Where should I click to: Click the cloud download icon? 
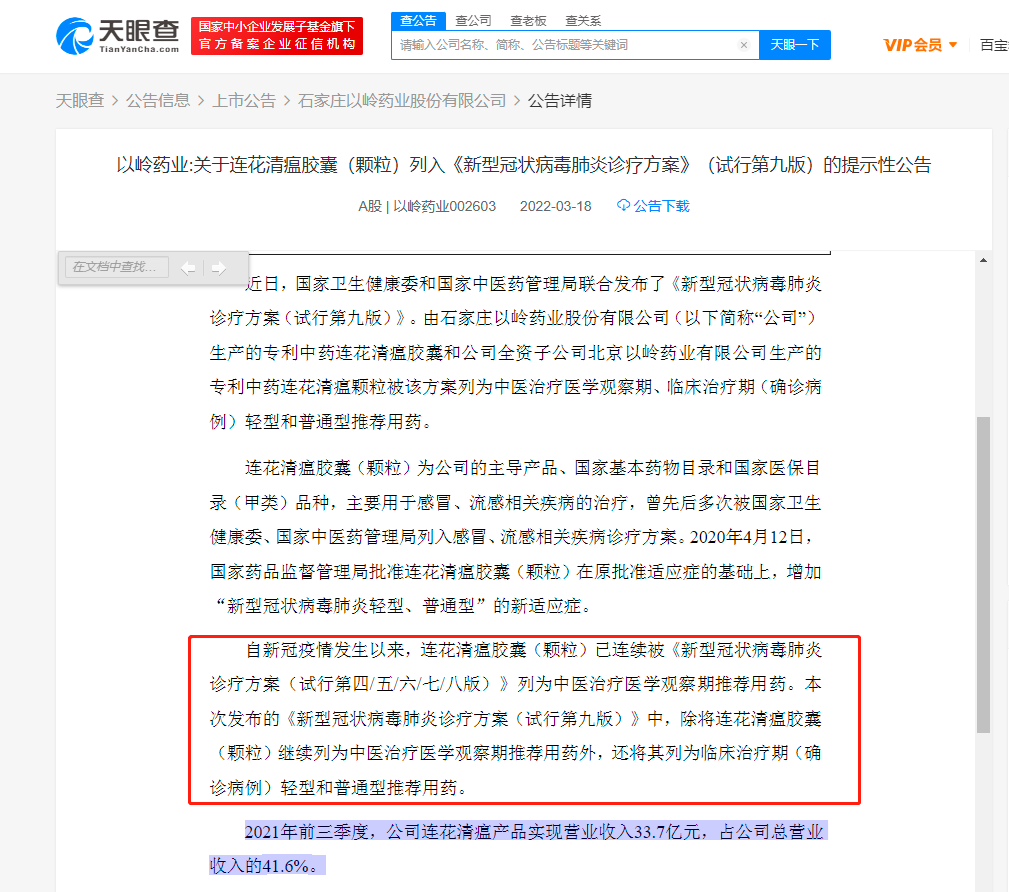tap(623, 205)
